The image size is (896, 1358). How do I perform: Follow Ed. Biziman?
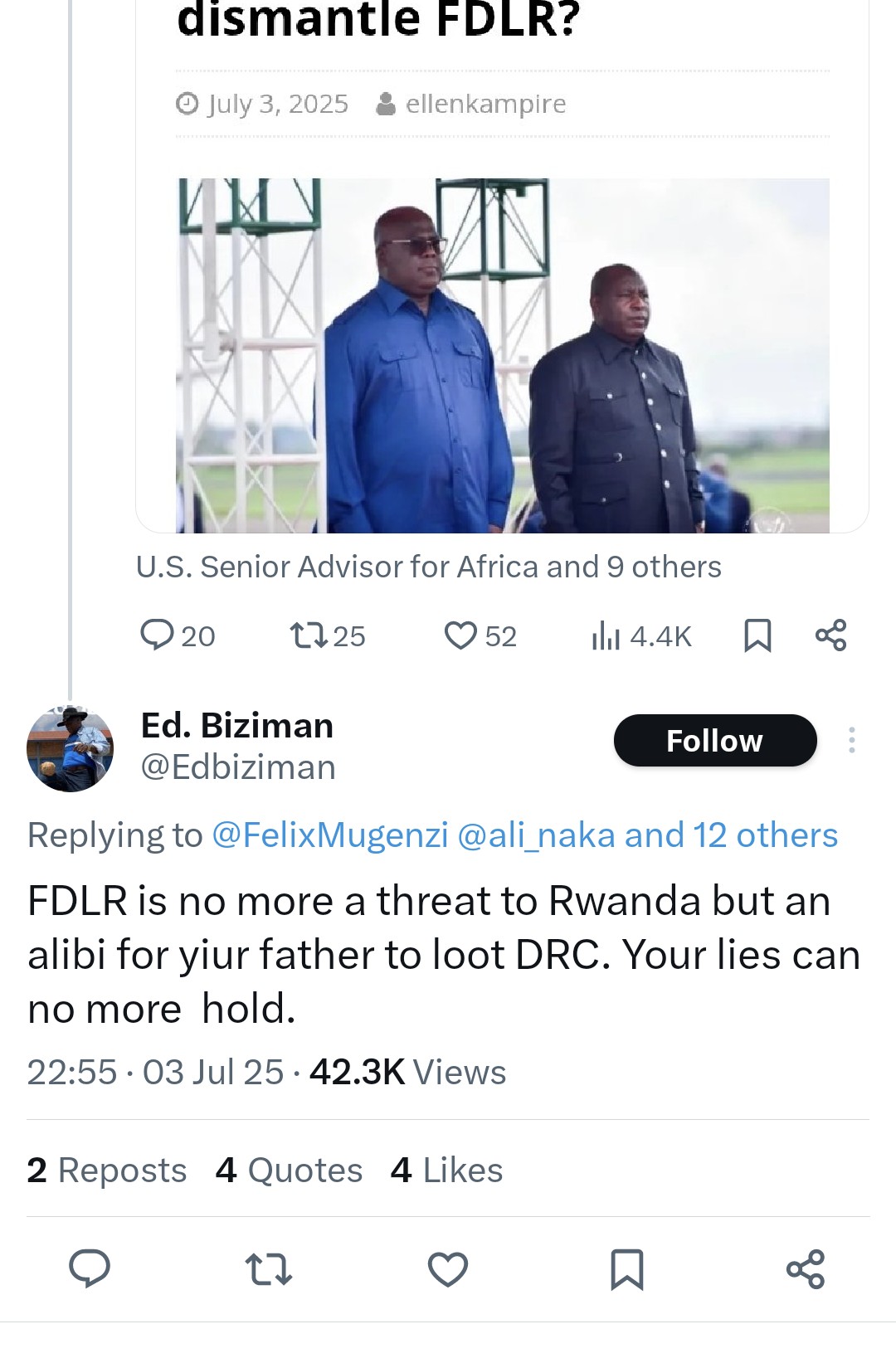point(714,740)
